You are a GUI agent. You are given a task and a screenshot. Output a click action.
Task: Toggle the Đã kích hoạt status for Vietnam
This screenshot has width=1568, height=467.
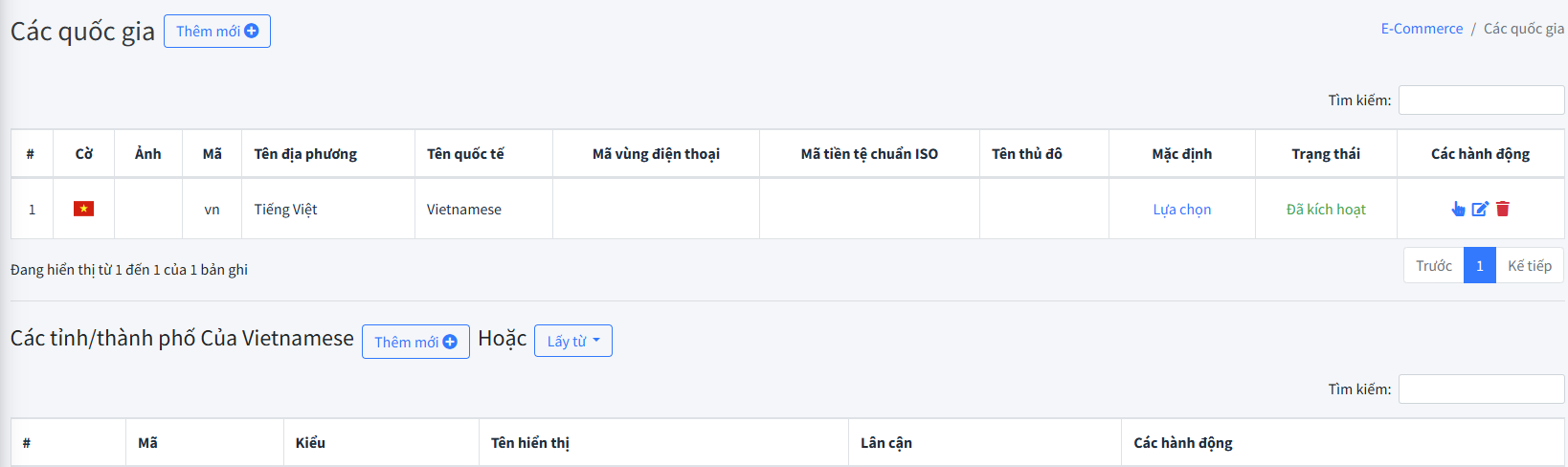[x=1326, y=210]
